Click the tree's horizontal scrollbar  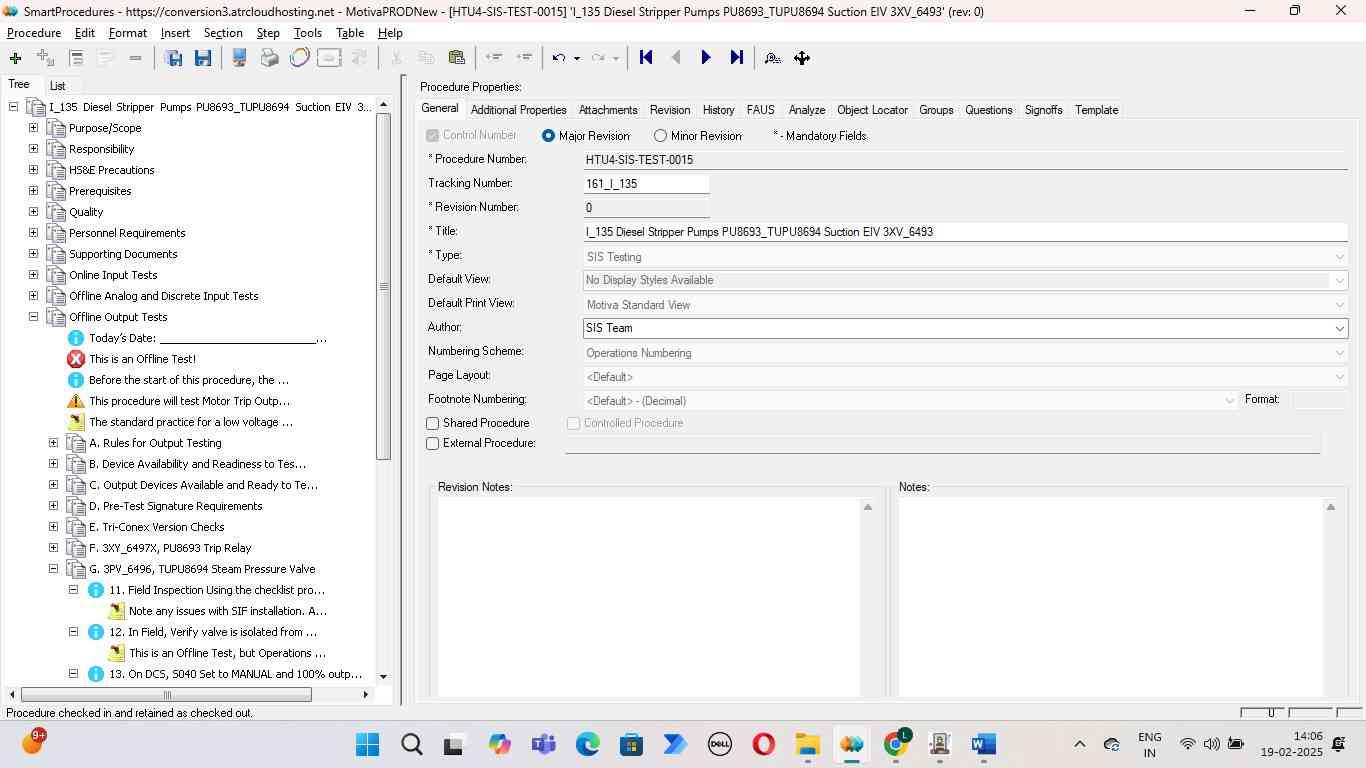(166, 694)
